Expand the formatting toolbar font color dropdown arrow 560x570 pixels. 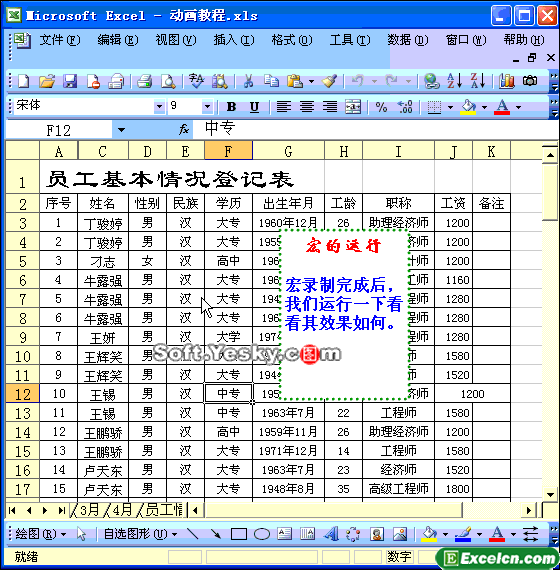pyautogui.click(x=519, y=107)
